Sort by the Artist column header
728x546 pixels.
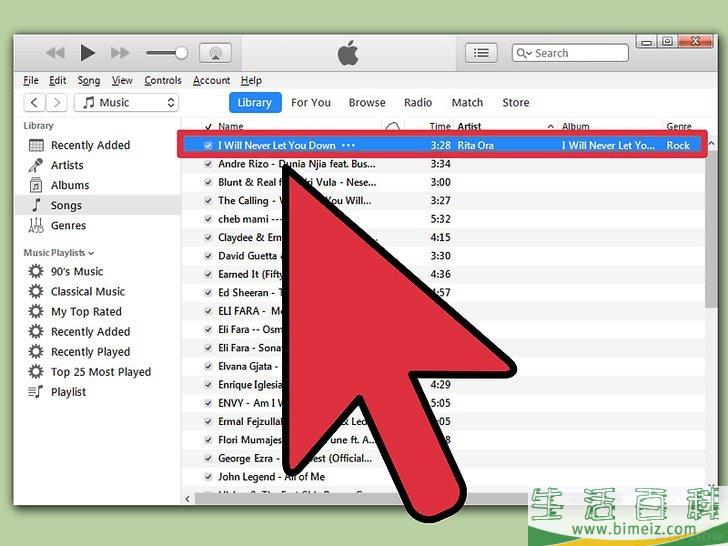[x=469, y=126]
